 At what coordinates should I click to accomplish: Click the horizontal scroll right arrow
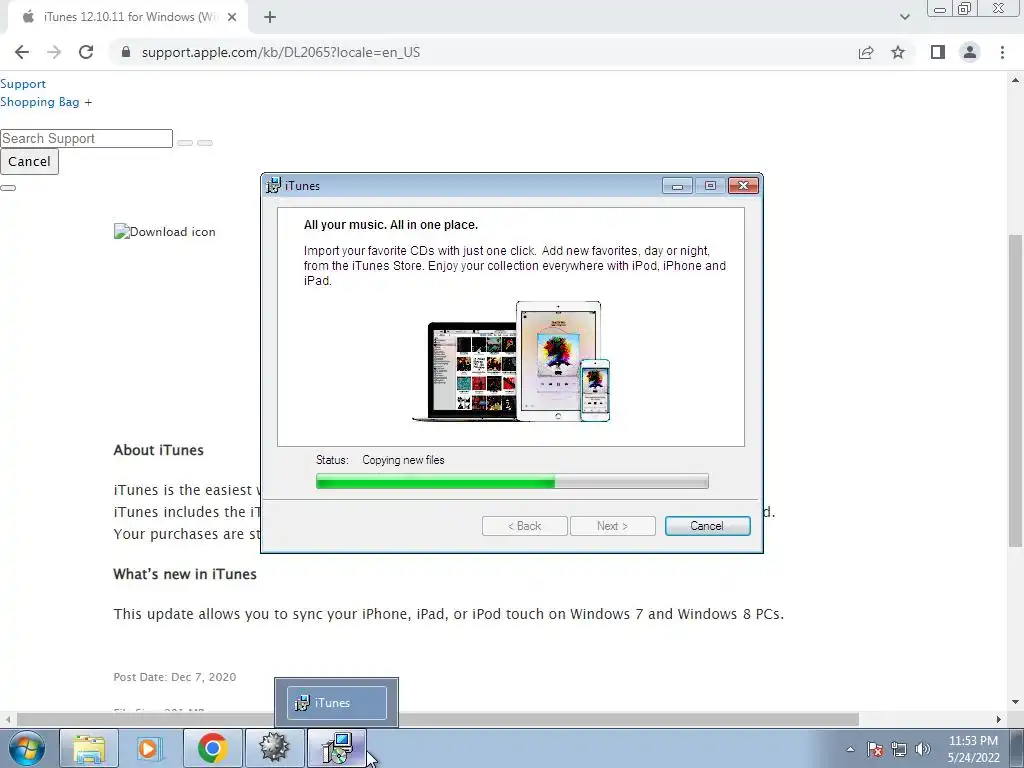coord(999,719)
